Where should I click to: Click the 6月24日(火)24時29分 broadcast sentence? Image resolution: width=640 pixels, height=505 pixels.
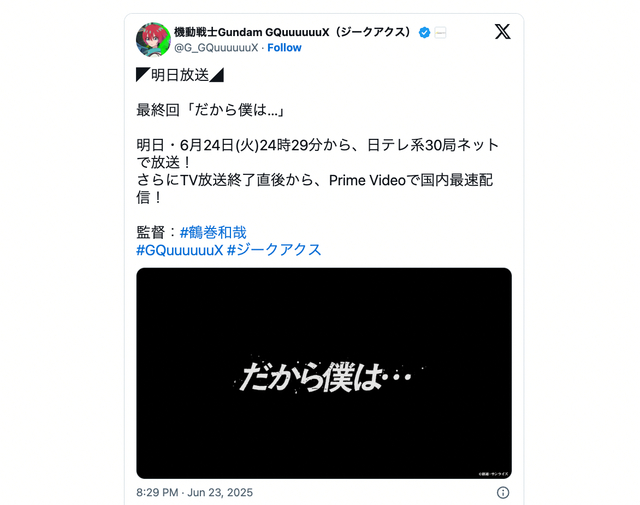coord(318,154)
